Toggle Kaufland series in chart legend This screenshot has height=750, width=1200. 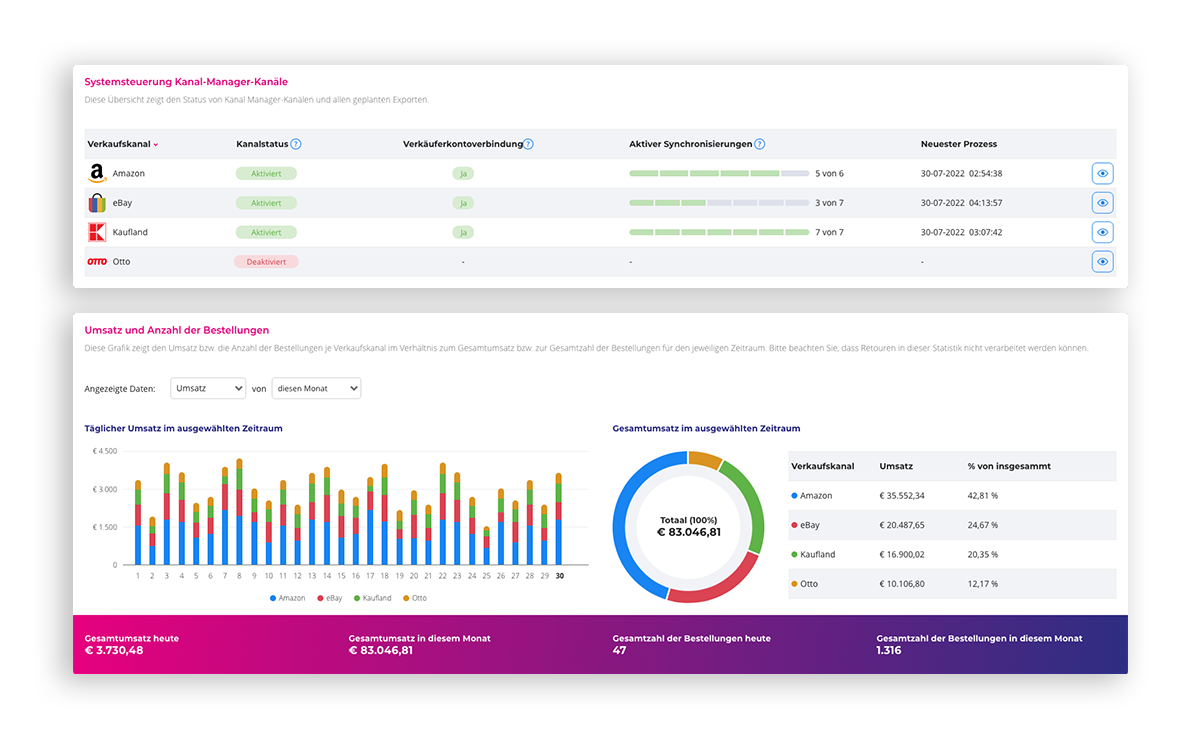click(x=372, y=598)
